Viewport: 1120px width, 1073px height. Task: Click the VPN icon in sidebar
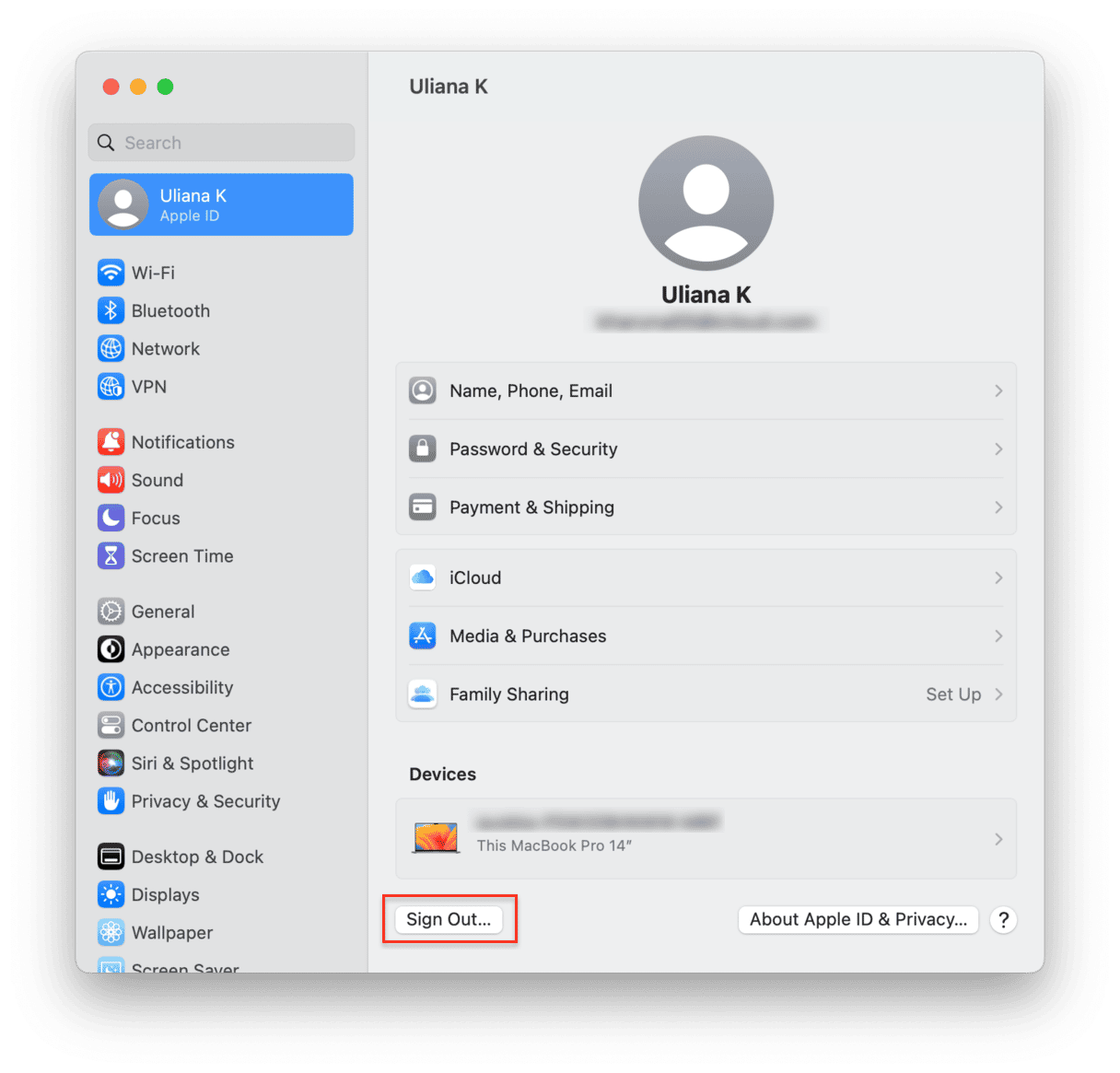(111, 387)
